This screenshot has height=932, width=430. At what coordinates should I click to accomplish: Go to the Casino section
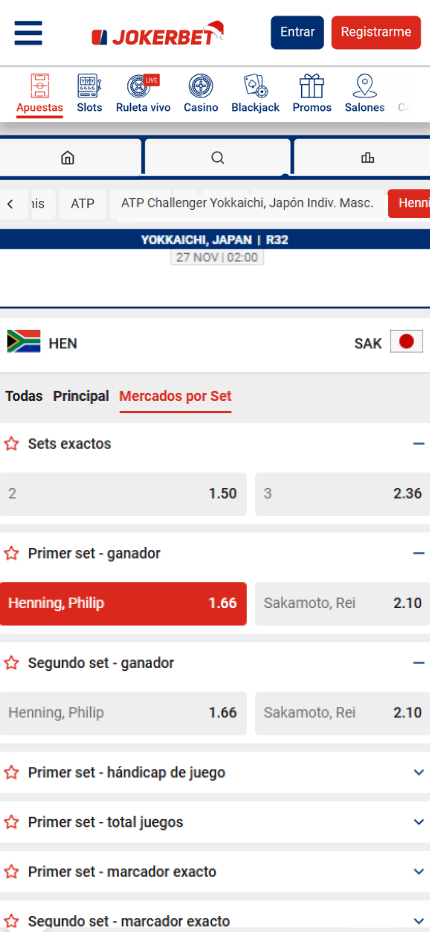tap(201, 93)
